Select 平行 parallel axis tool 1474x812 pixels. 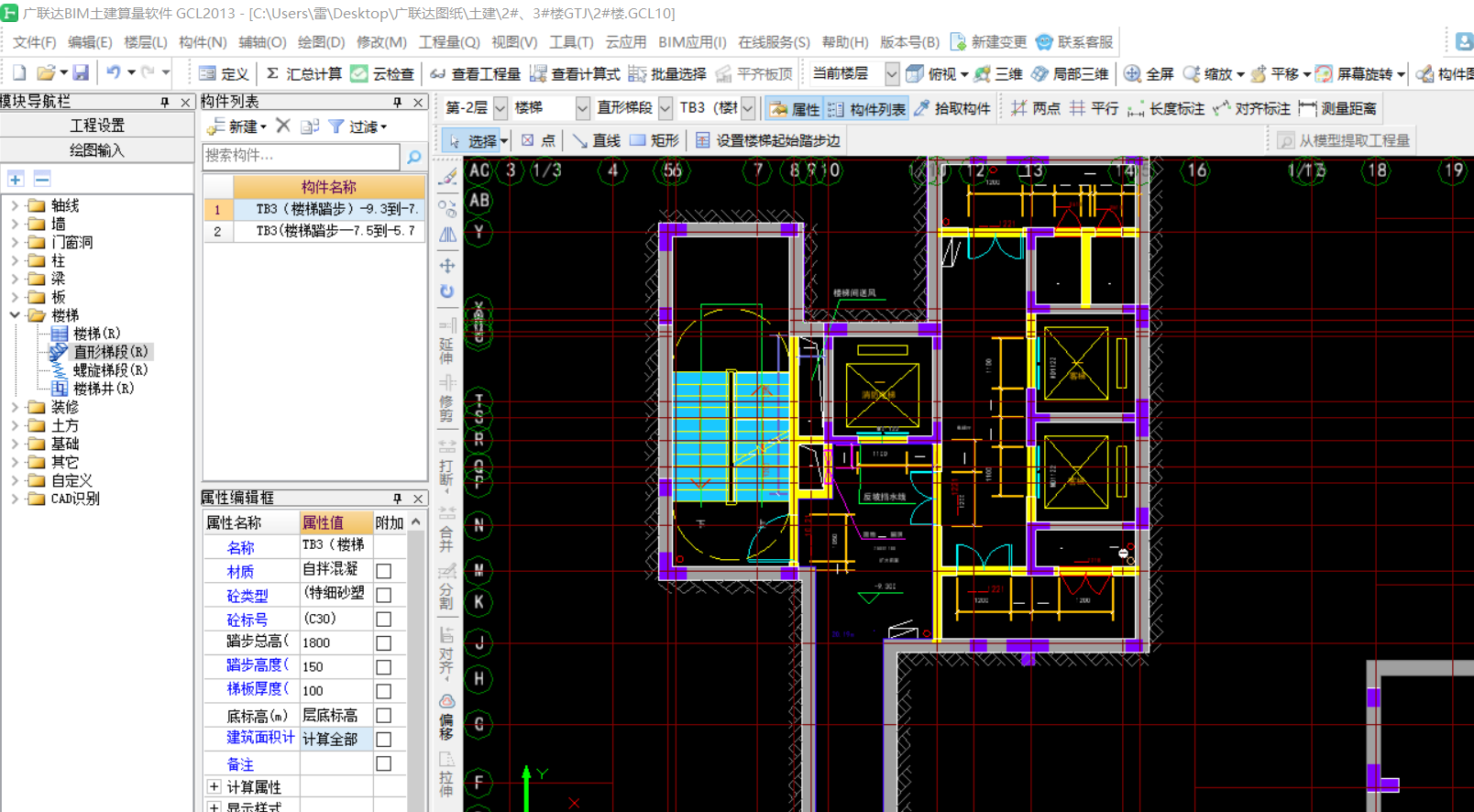pos(1094,108)
